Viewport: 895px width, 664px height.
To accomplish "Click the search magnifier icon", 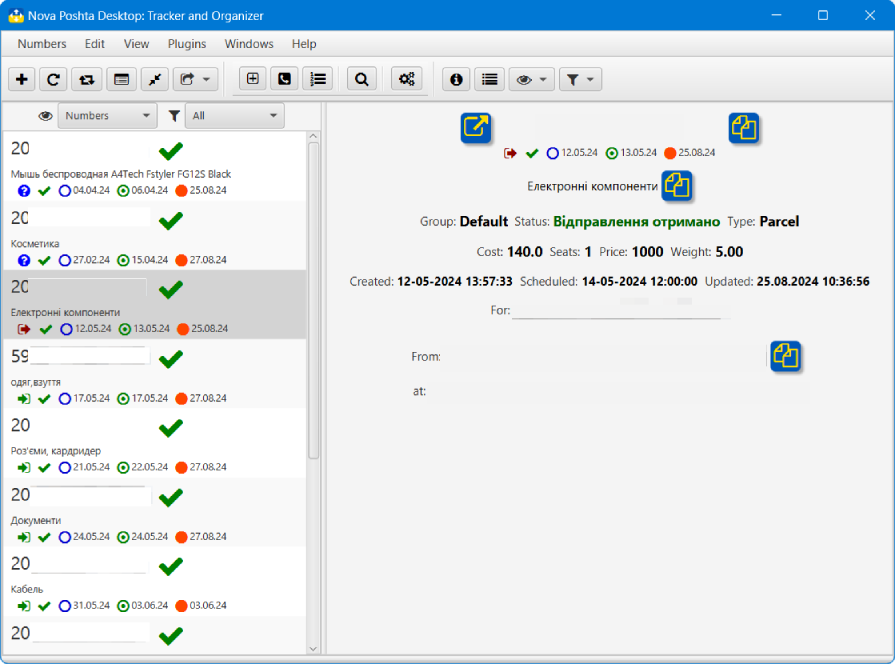I will (x=362, y=79).
